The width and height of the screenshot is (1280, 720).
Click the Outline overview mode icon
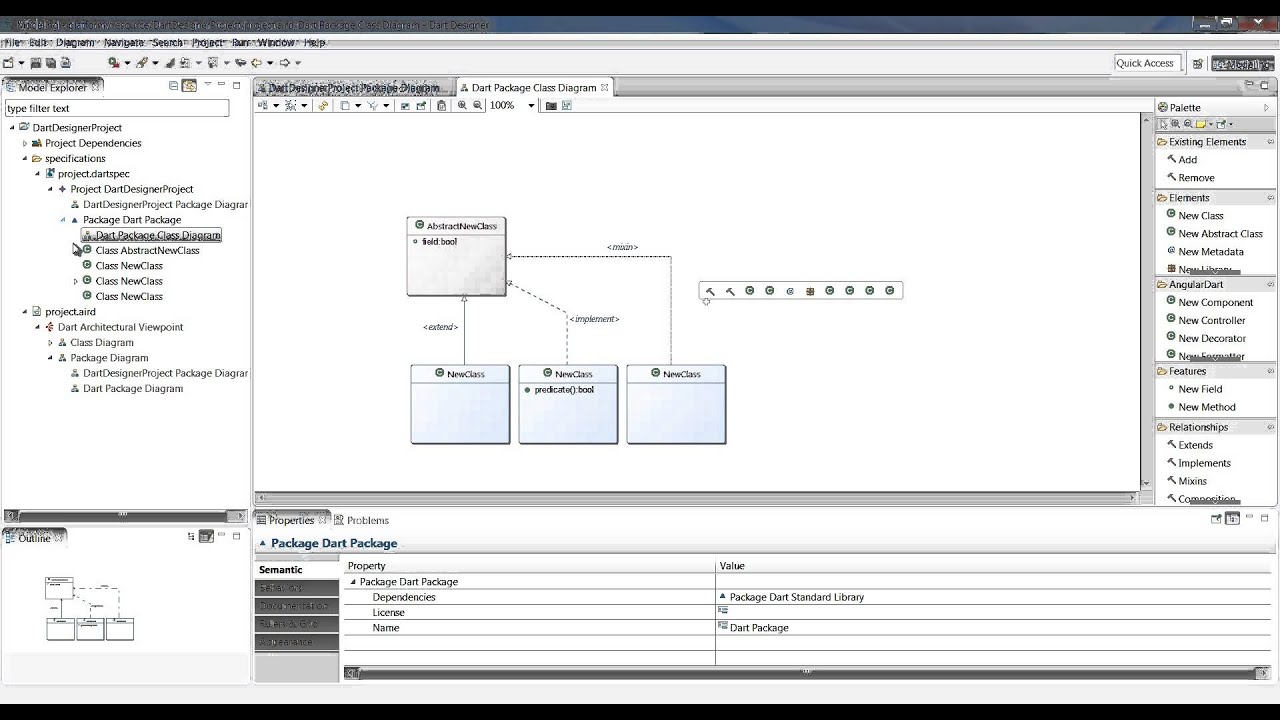(x=206, y=536)
